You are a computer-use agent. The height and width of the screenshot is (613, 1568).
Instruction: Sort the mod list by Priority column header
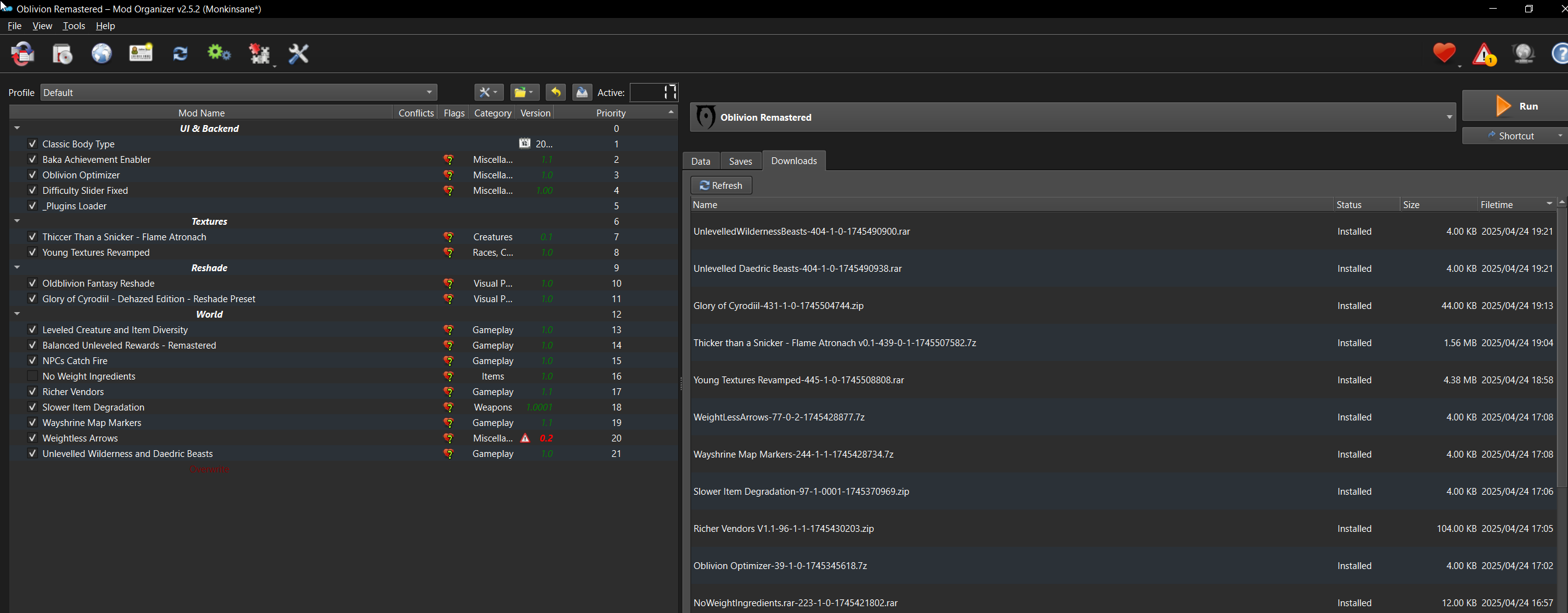(x=611, y=113)
